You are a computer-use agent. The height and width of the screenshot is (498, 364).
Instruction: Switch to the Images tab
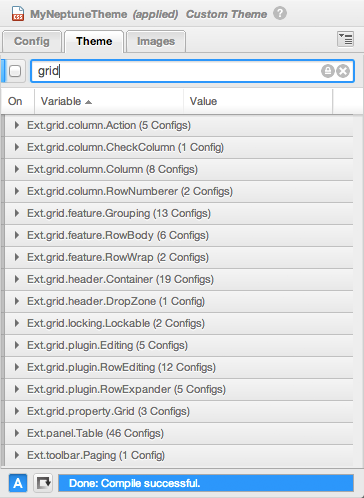click(156, 41)
